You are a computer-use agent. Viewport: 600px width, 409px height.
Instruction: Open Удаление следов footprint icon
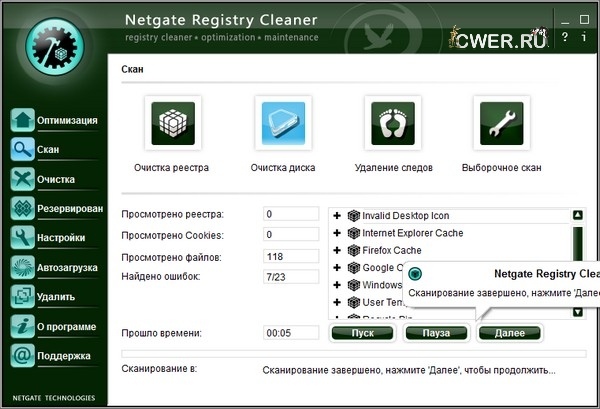click(393, 124)
